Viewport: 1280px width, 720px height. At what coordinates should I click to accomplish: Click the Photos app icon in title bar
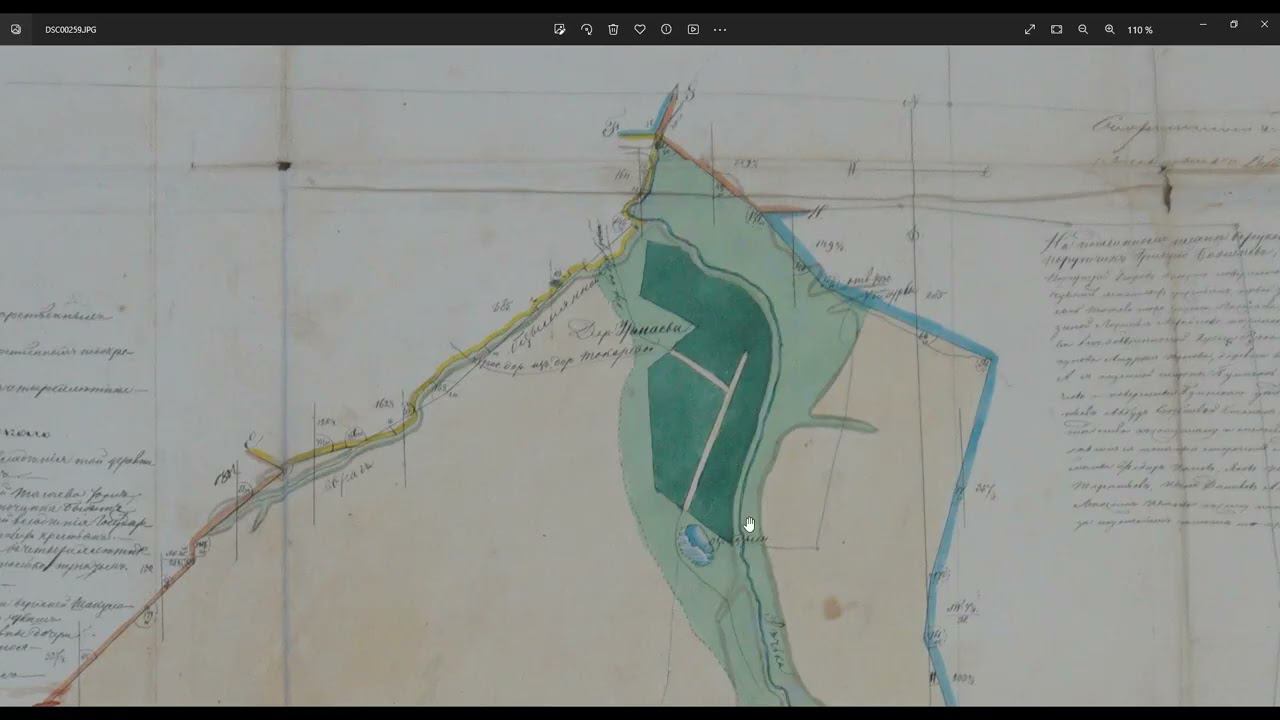coord(16,30)
